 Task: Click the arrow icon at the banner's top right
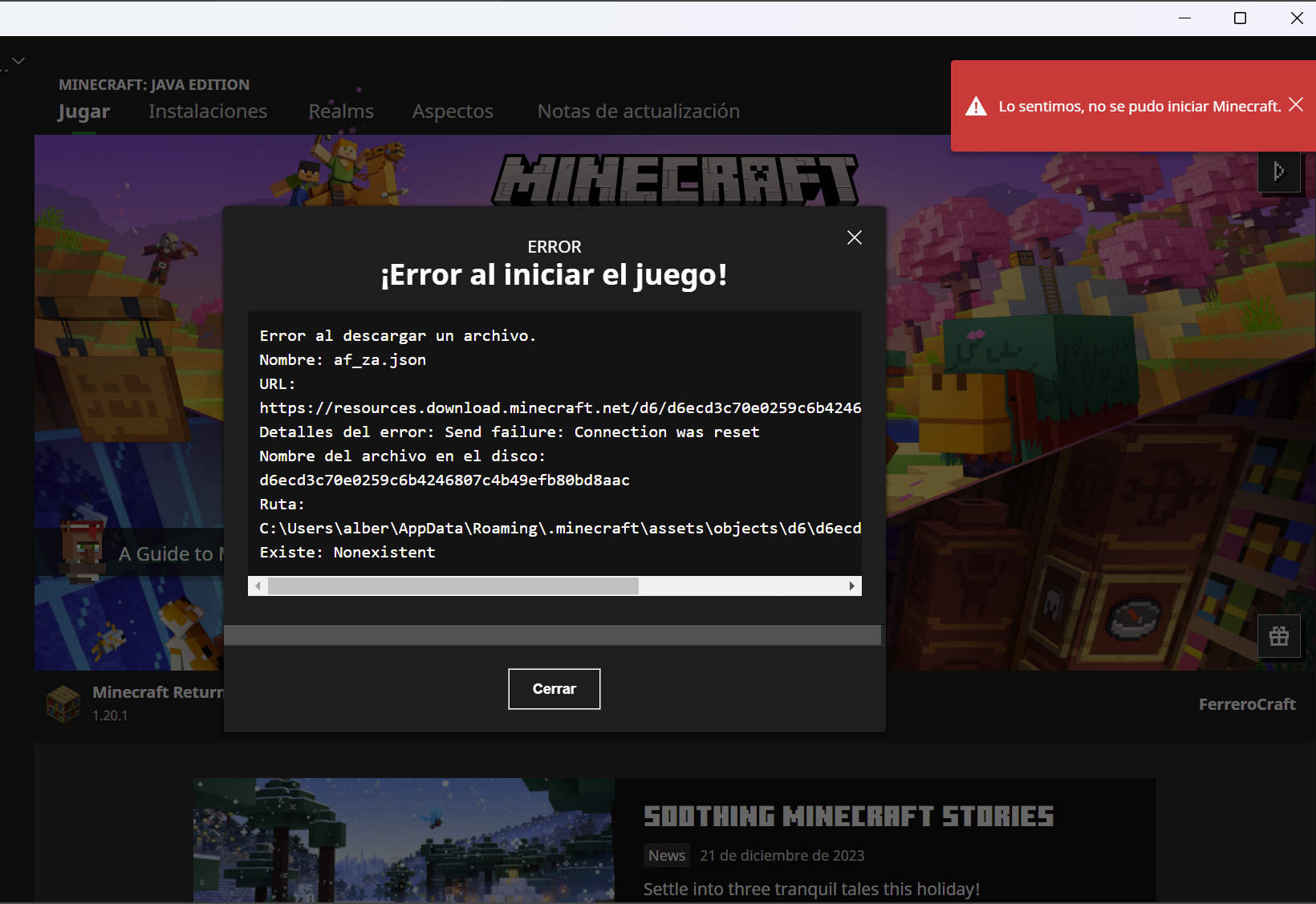[x=1279, y=171]
